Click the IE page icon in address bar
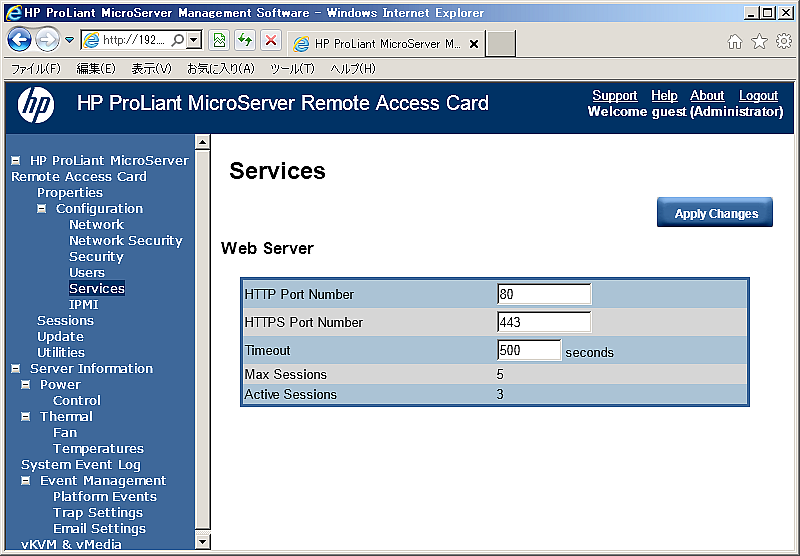800x556 pixels. 91,40
